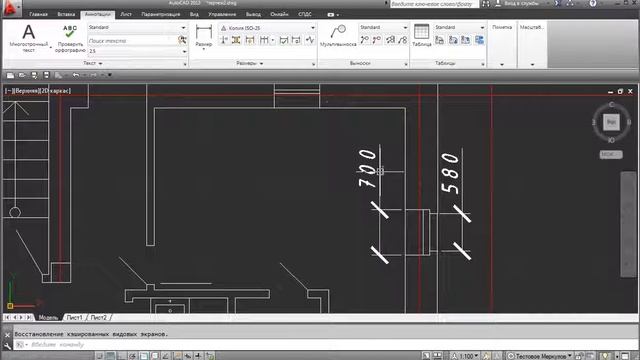Screen dimensions: 640x360
Task: Click the search text input field
Action: click(x=132, y=40)
